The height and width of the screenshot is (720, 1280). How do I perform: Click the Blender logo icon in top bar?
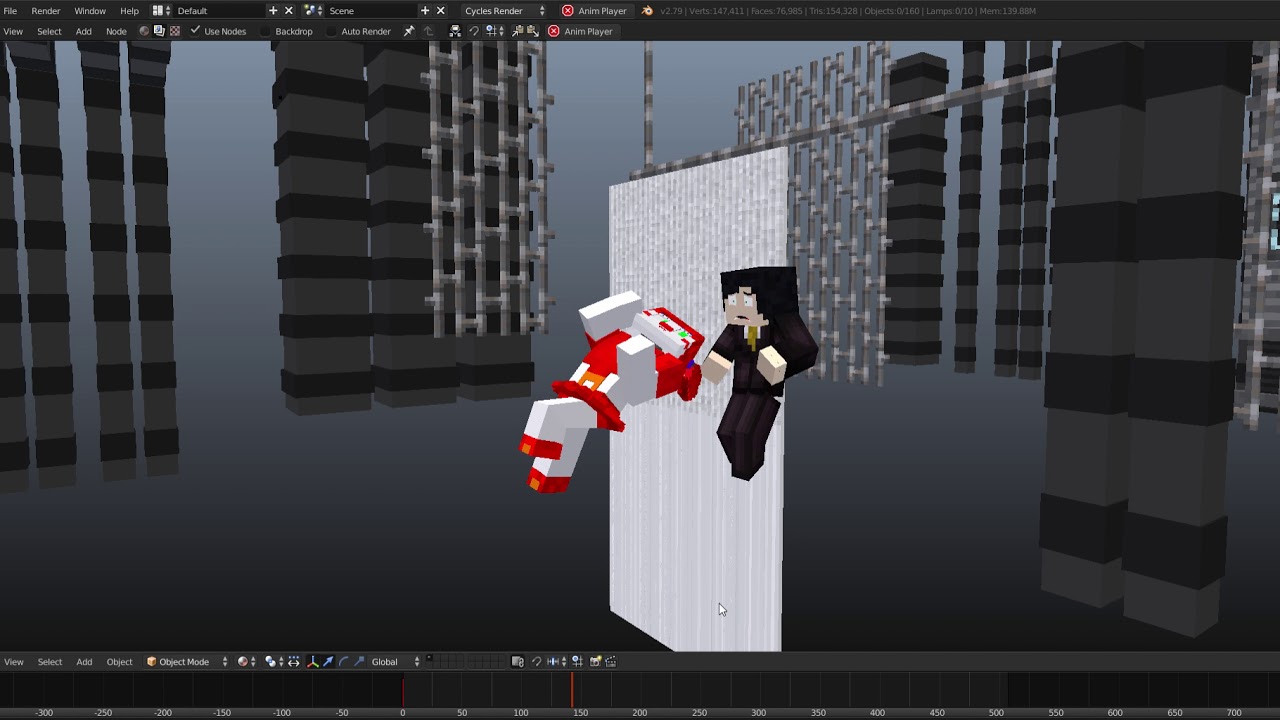coord(647,10)
